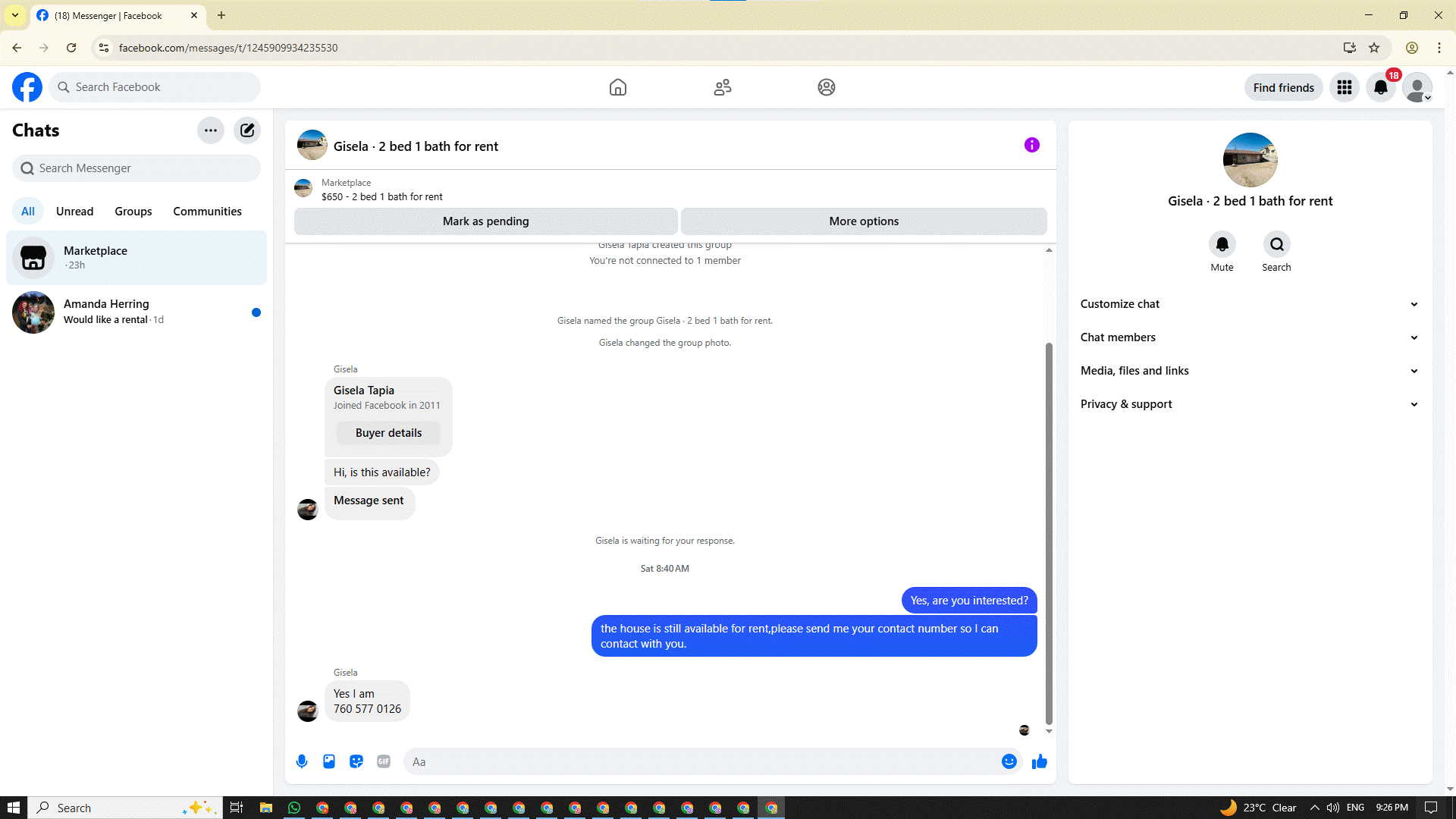Open Windows Start menu
The width and height of the screenshot is (1456, 819).
click(x=14, y=808)
